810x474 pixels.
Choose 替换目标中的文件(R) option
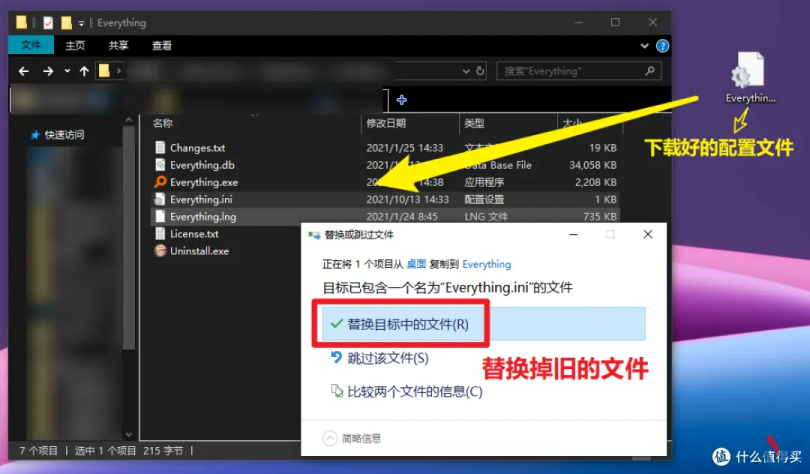point(407,324)
